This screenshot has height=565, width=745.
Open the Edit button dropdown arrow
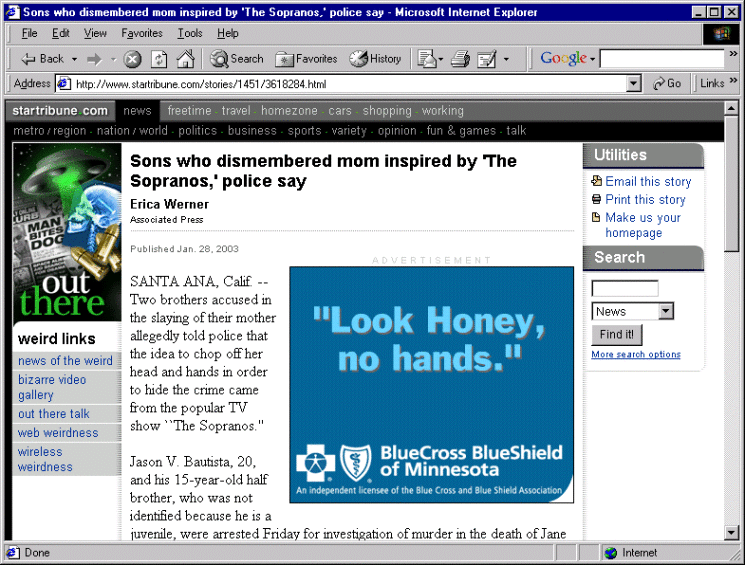tap(506, 59)
